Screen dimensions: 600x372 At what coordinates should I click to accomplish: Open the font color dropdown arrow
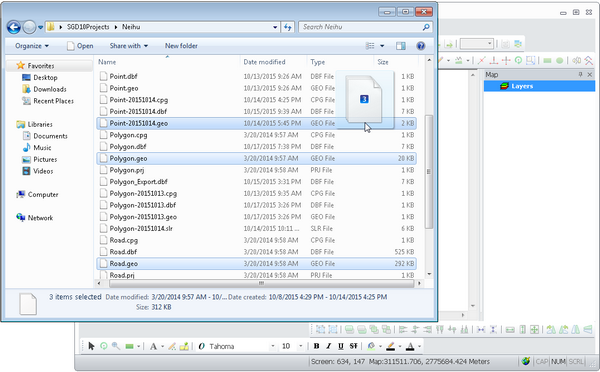click(419, 346)
